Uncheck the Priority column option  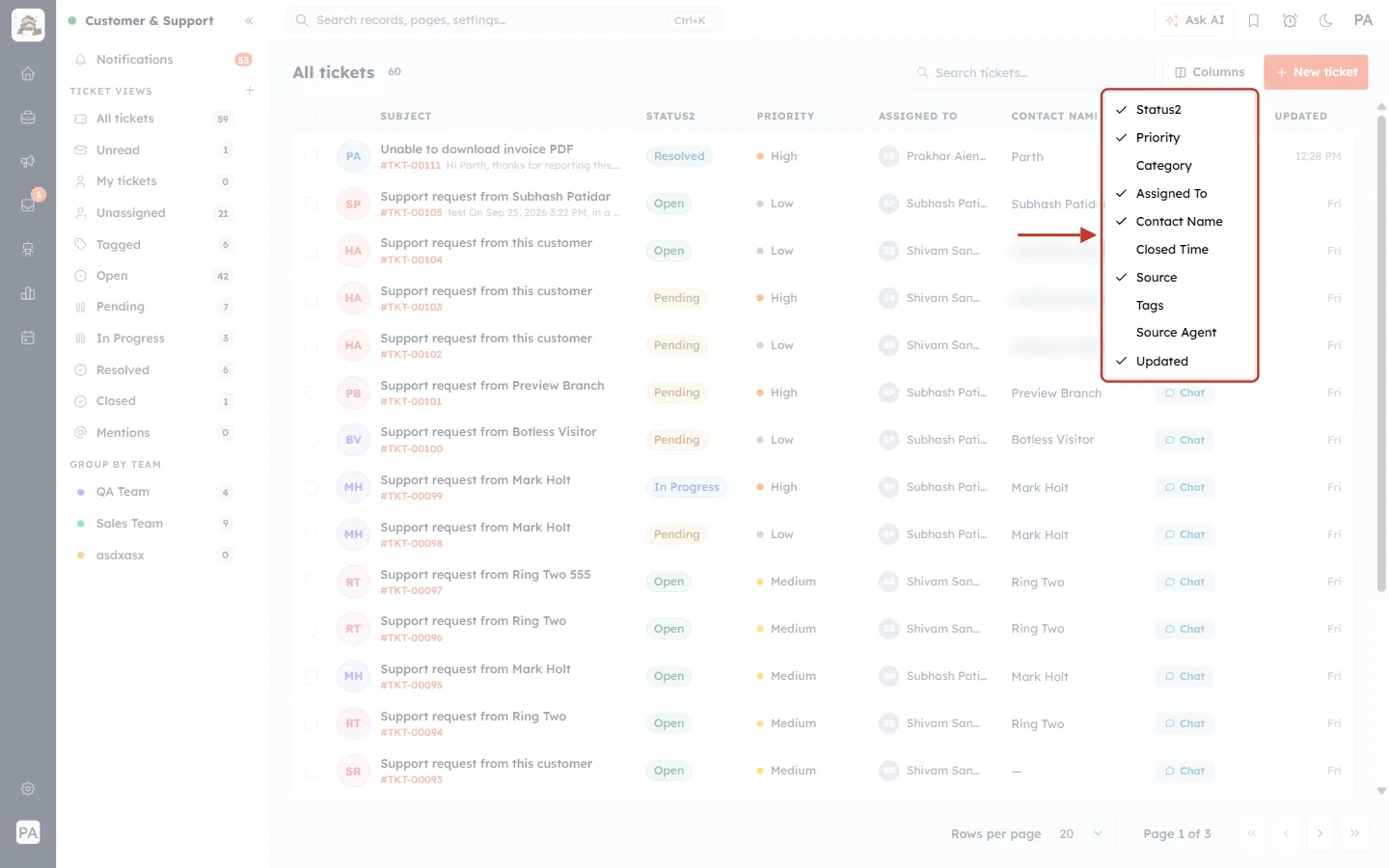(1180, 138)
